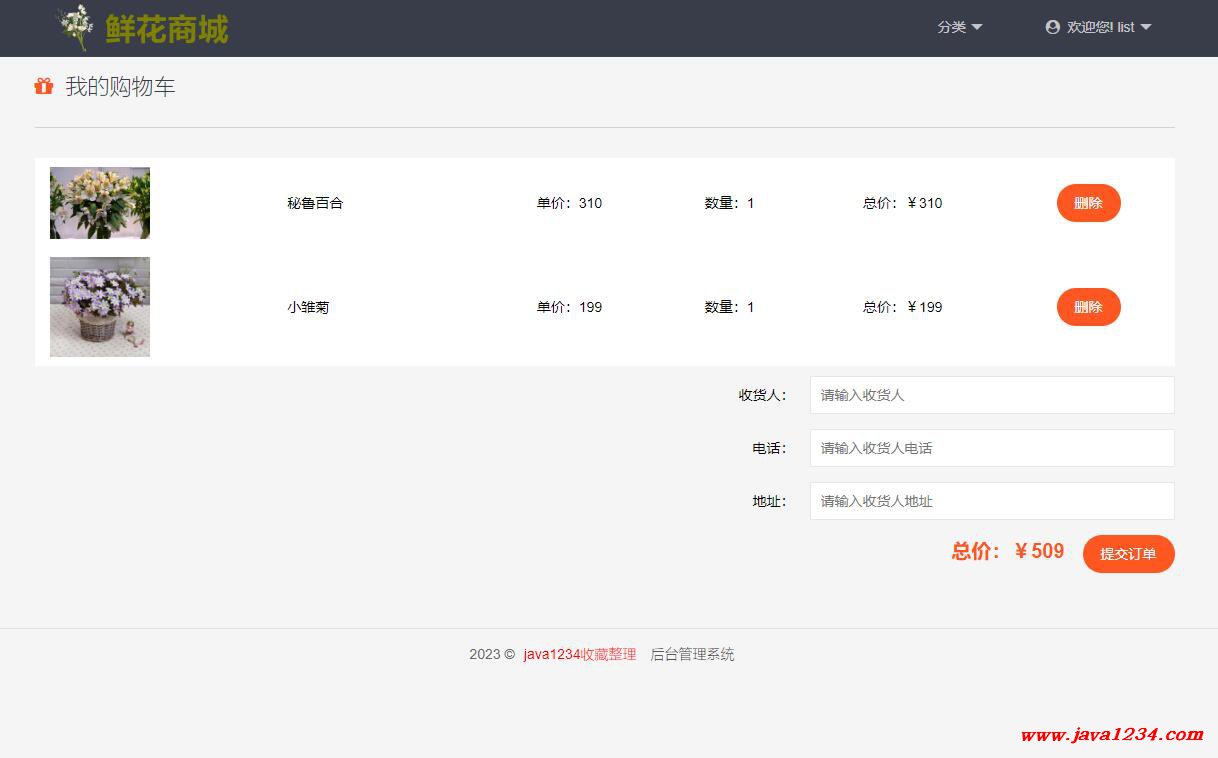Open the java1234收藏整理 footer link
Viewport: 1218px width, 758px height.
pos(580,654)
